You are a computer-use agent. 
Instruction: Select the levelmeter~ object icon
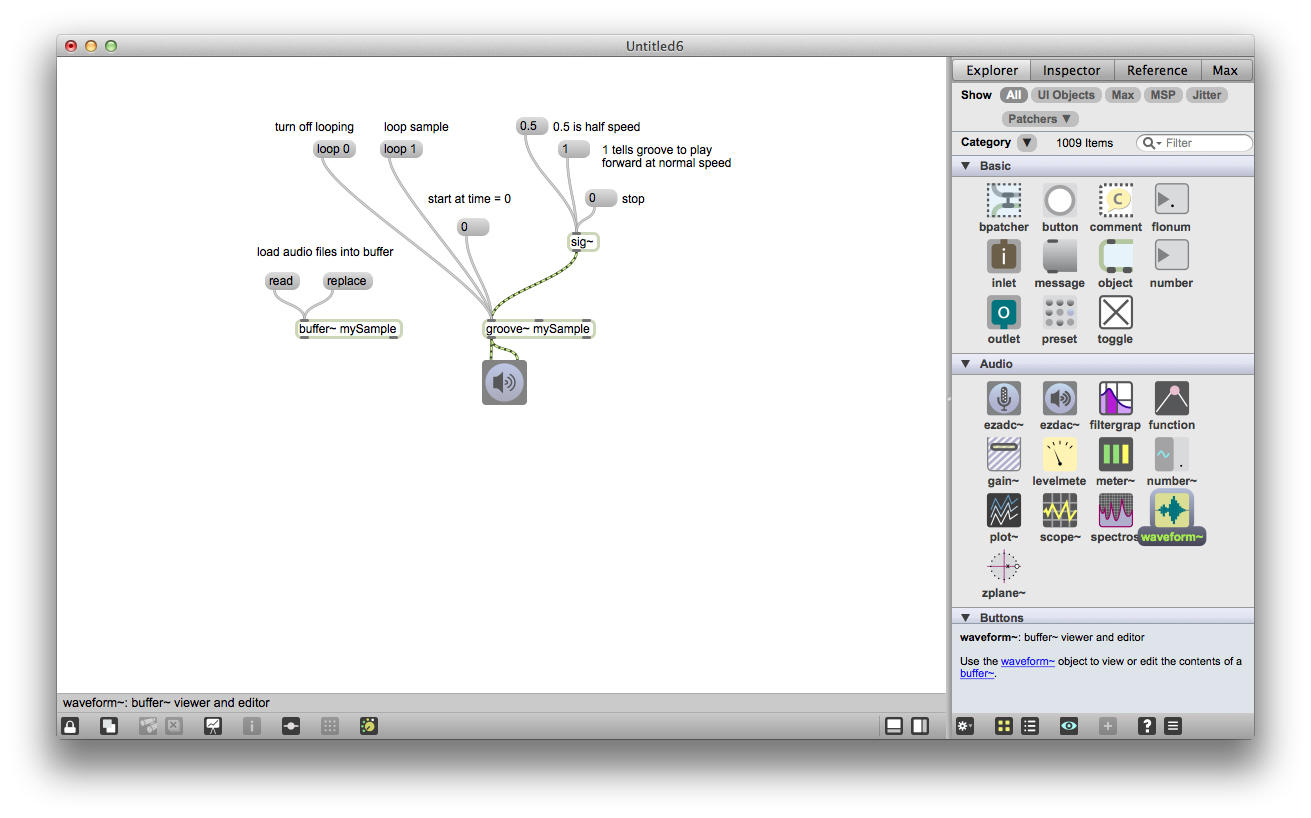coord(1060,454)
